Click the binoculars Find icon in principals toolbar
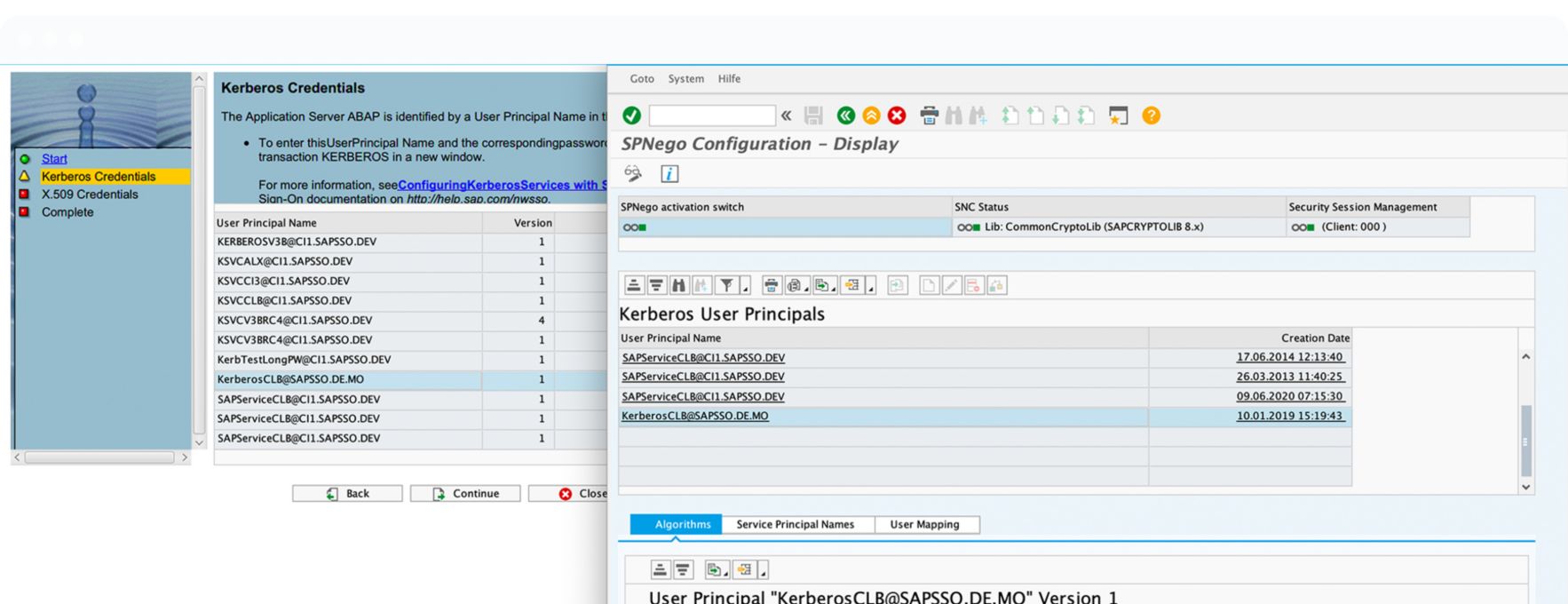This screenshot has height=604, width=1568. click(x=679, y=285)
